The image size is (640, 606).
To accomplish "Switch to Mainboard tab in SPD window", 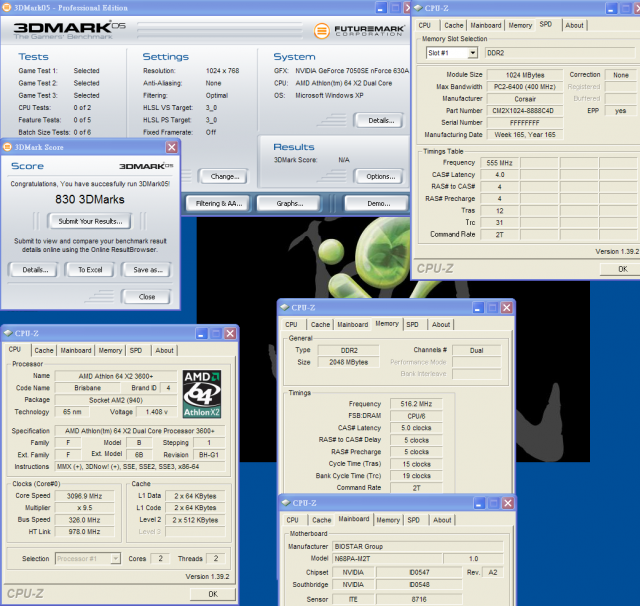I will (486, 25).
